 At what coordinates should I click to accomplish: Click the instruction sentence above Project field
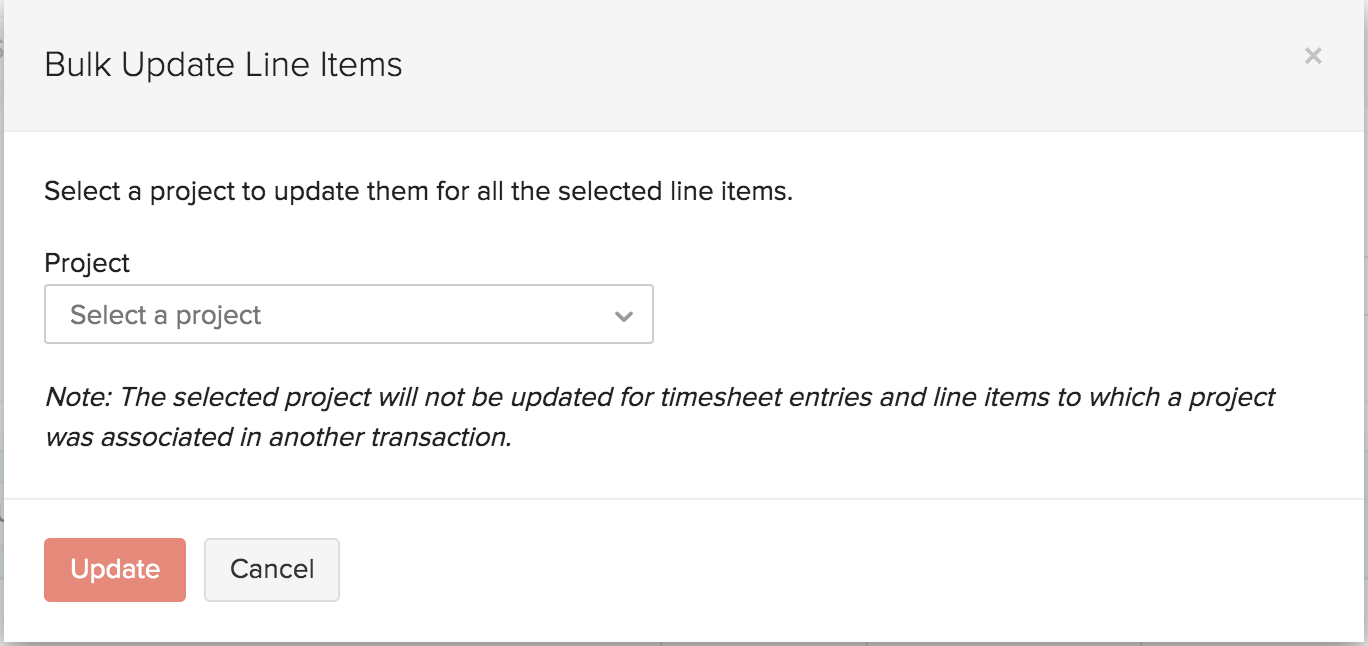418,191
